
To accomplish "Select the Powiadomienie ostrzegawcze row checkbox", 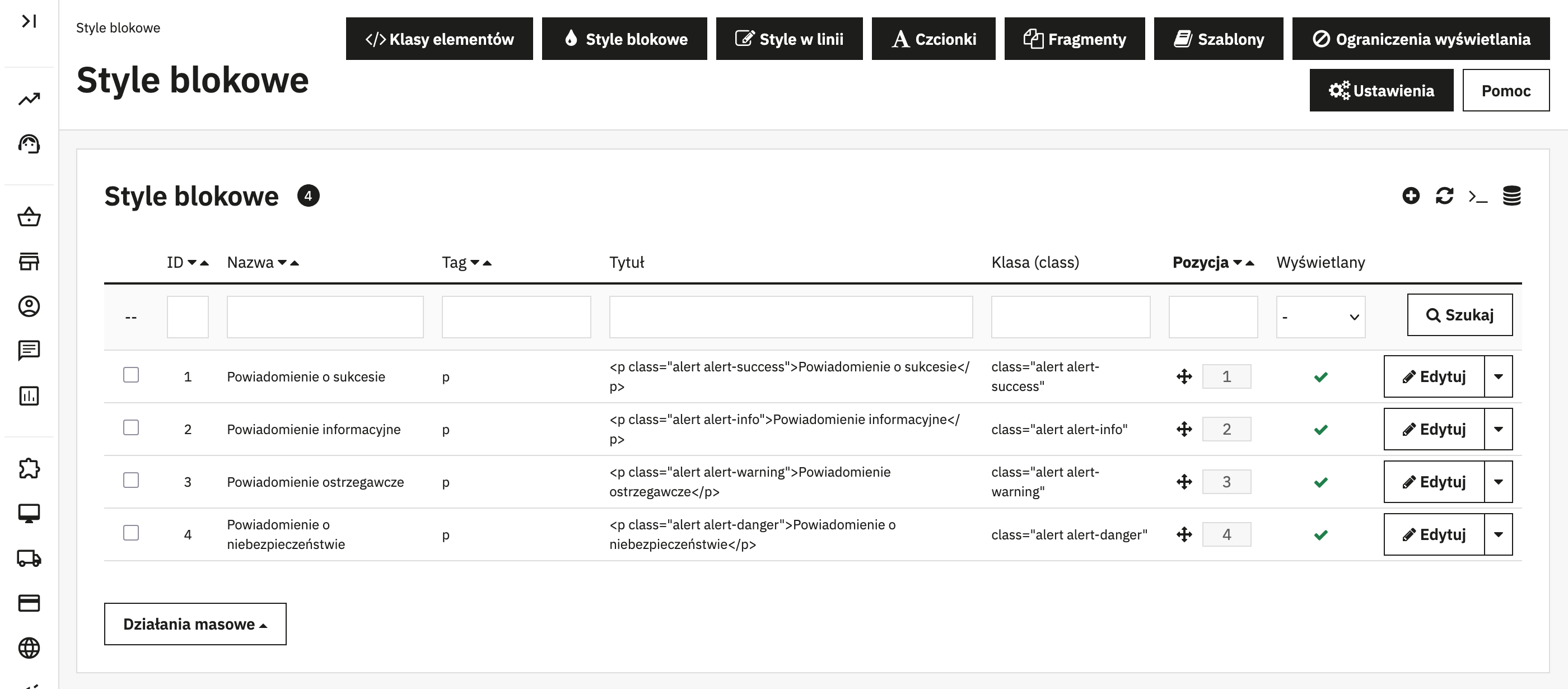I will [131, 480].
